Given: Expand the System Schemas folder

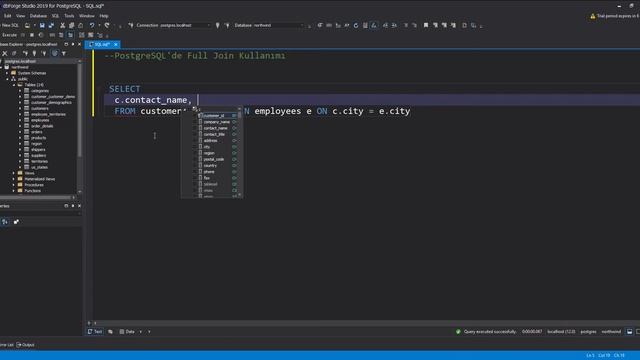Looking at the screenshot, I should (x=7, y=73).
